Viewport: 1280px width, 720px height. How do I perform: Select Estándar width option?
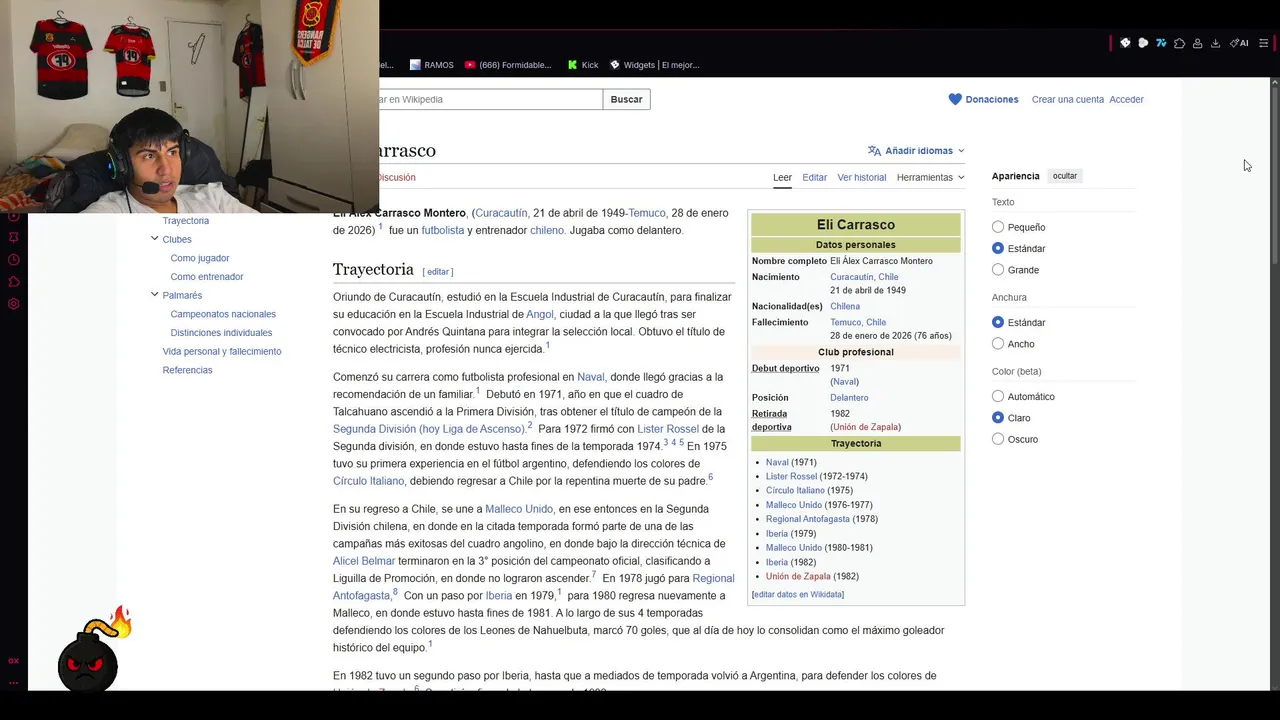(998, 322)
